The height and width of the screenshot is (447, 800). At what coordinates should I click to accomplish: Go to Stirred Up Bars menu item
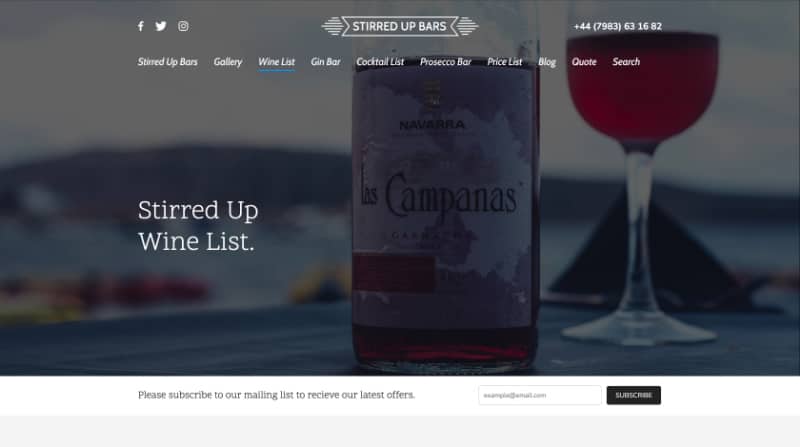[x=167, y=62]
